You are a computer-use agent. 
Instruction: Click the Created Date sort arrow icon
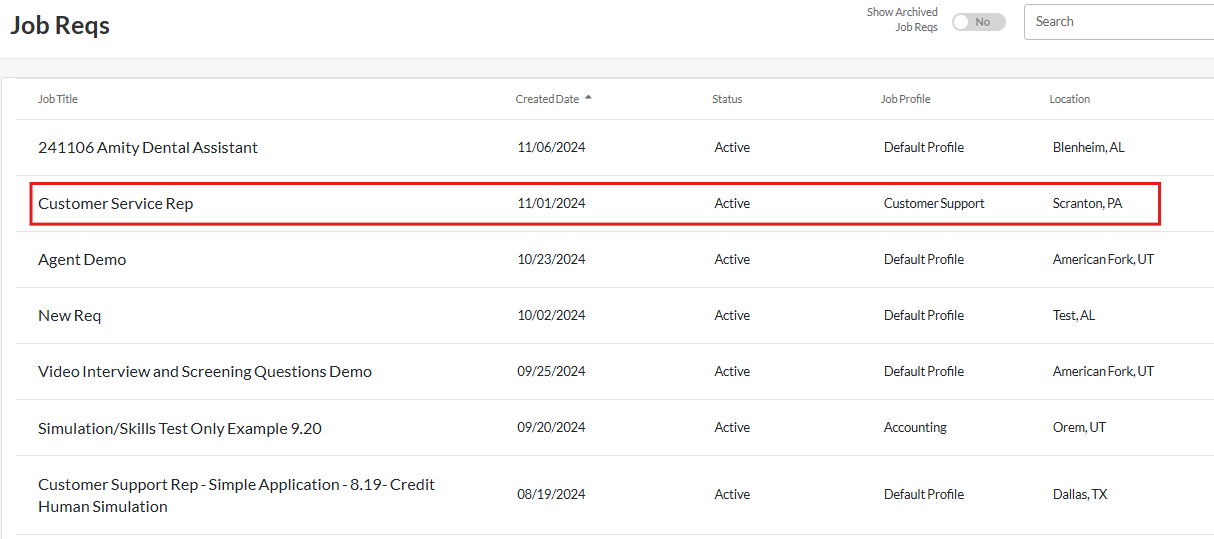(588, 98)
